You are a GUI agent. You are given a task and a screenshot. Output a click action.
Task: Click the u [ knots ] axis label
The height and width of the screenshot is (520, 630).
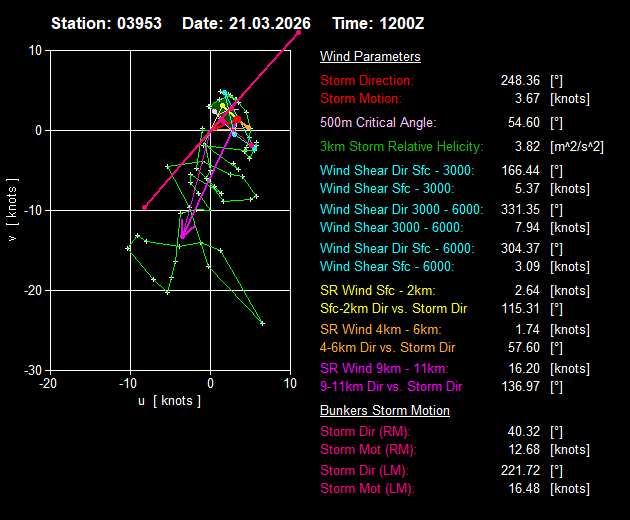(x=170, y=400)
